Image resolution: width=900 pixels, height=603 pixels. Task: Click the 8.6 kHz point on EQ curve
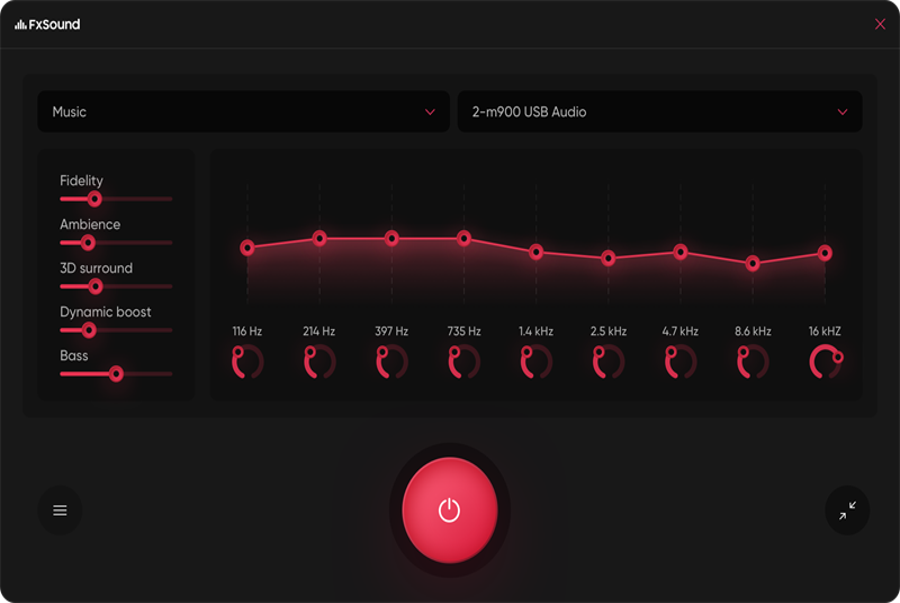[x=753, y=263]
